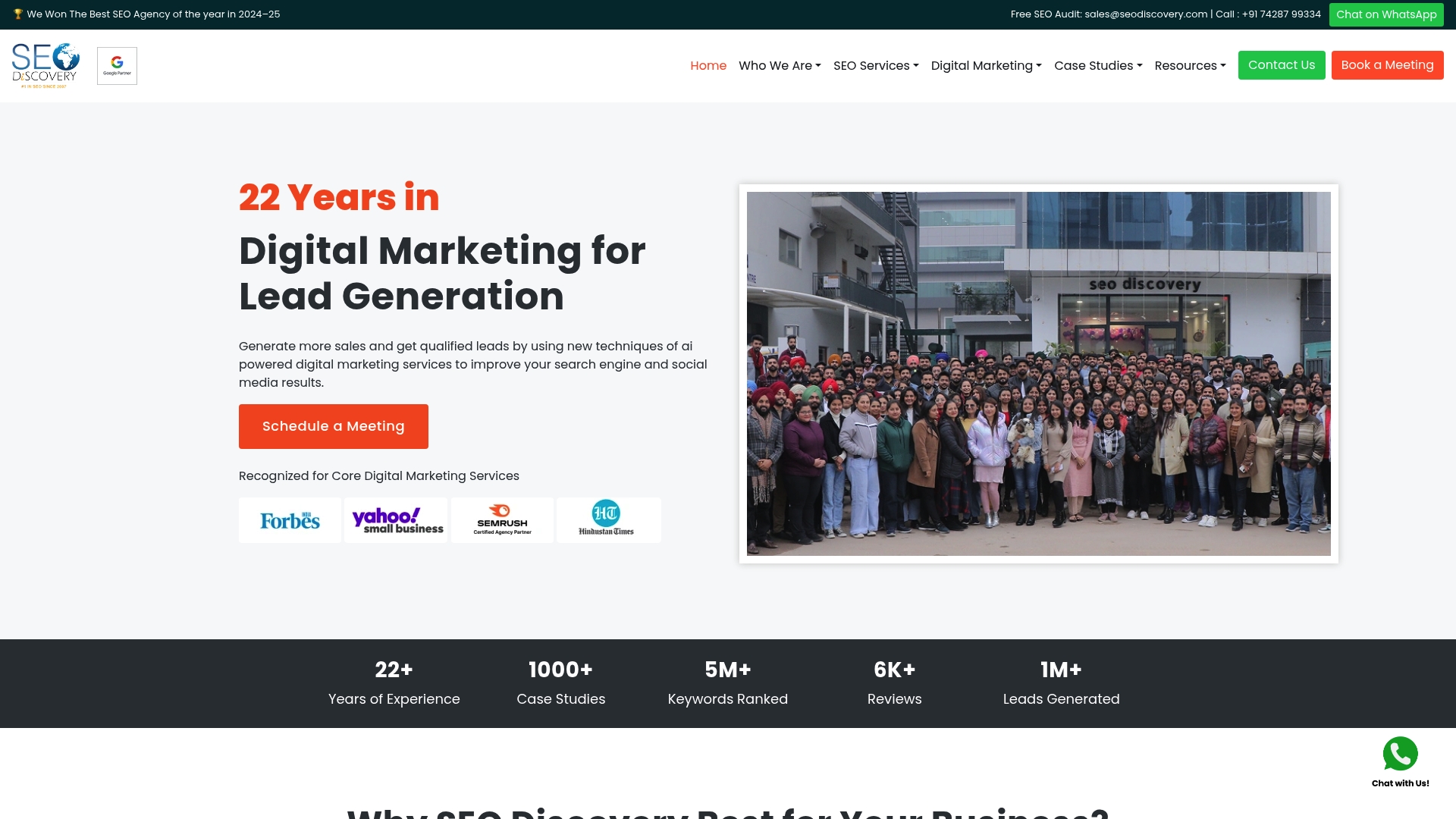
Task: Click the Book a Meeting button
Action: [1387, 65]
